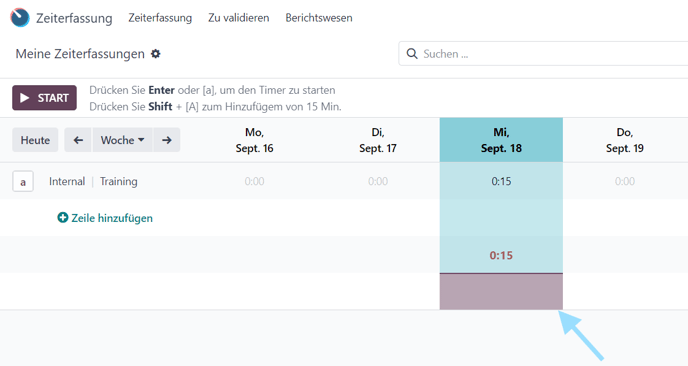Click the 0:00 cell under Mo, Sept. 16
This screenshot has height=366, width=688.
[x=254, y=181]
